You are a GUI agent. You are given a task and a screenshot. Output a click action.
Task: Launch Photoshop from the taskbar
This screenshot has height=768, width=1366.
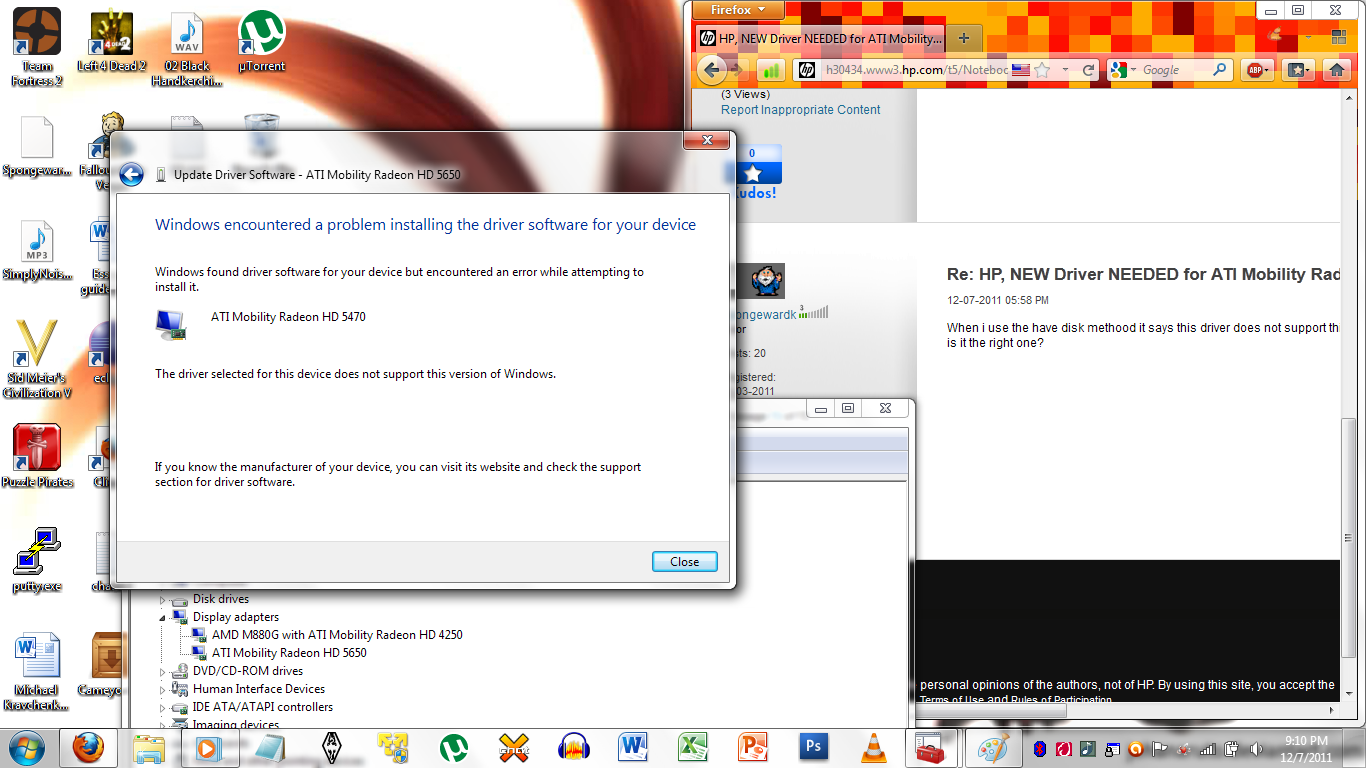[x=814, y=748]
